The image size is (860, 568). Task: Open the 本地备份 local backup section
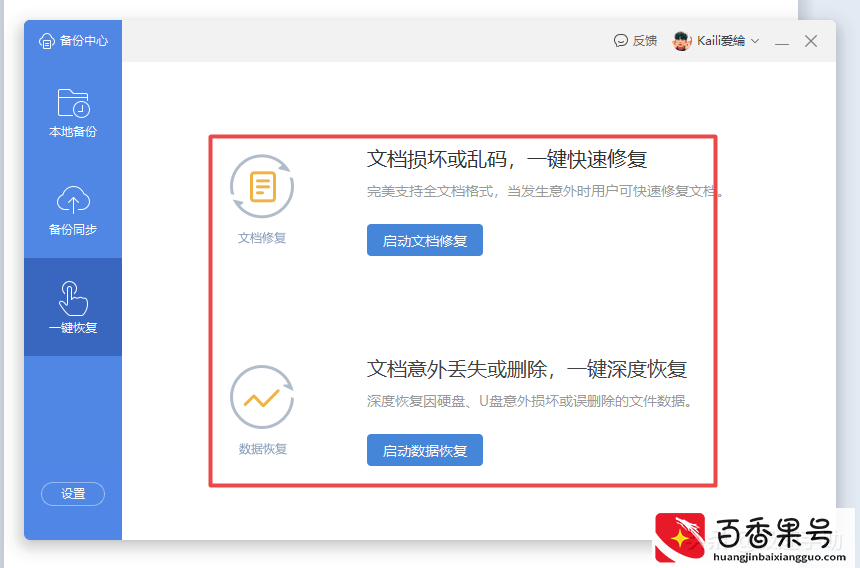point(73,113)
